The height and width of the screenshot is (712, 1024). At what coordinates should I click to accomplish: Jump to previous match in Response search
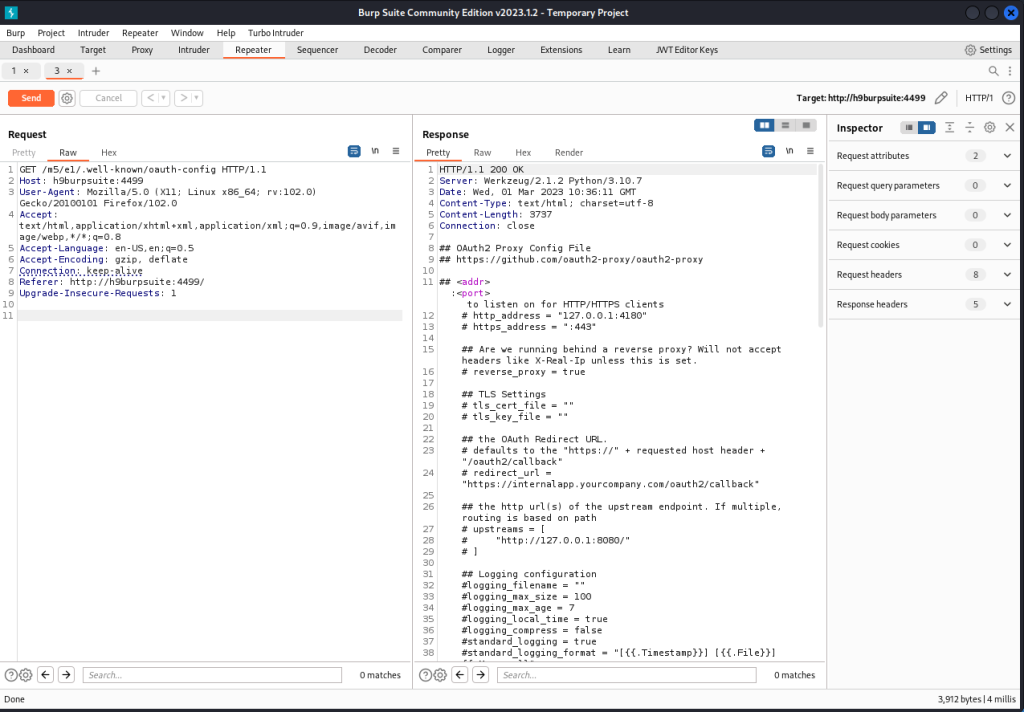(460, 675)
